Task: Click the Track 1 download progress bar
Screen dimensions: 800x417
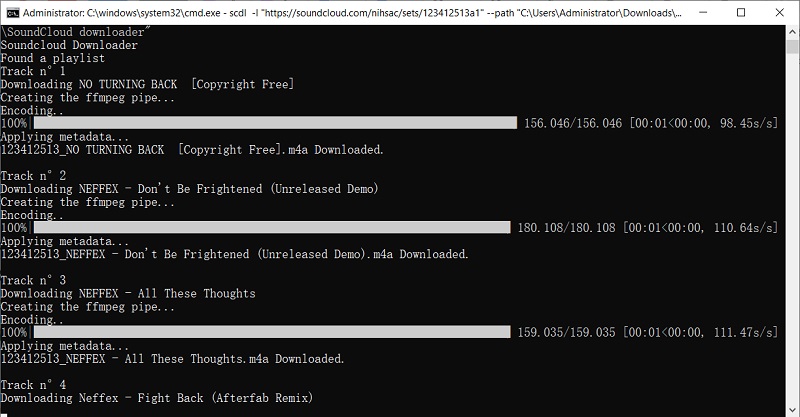Action: [275, 123]
